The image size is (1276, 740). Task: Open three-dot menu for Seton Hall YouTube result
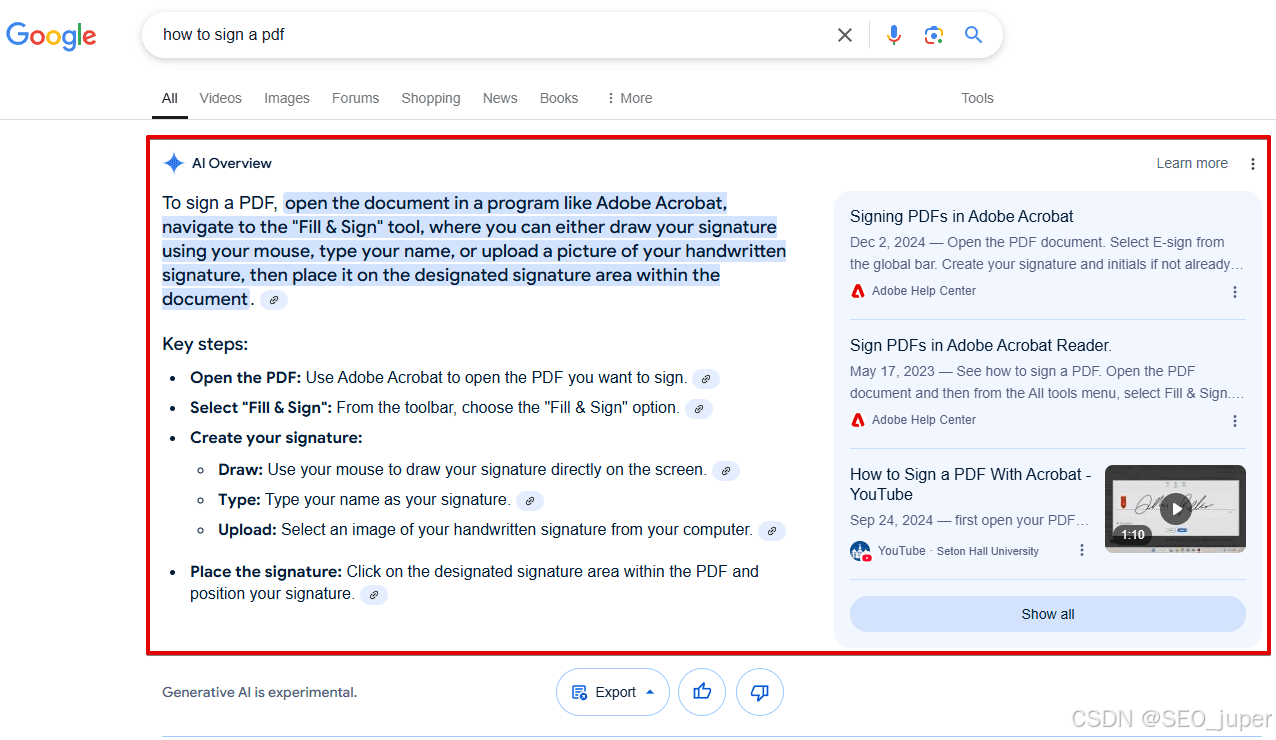[1082, 550]
